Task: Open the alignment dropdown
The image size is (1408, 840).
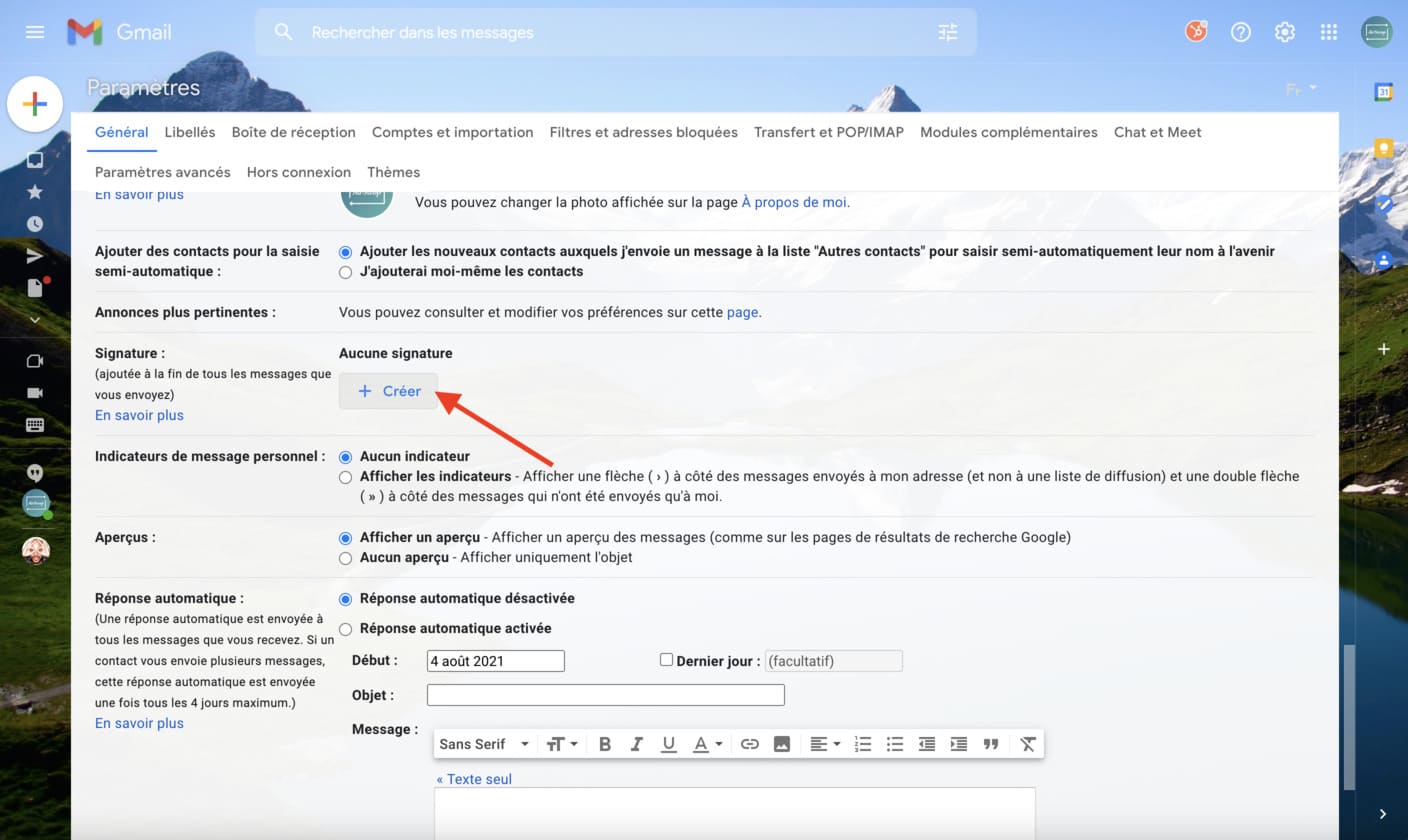Action: click(825, 744)
